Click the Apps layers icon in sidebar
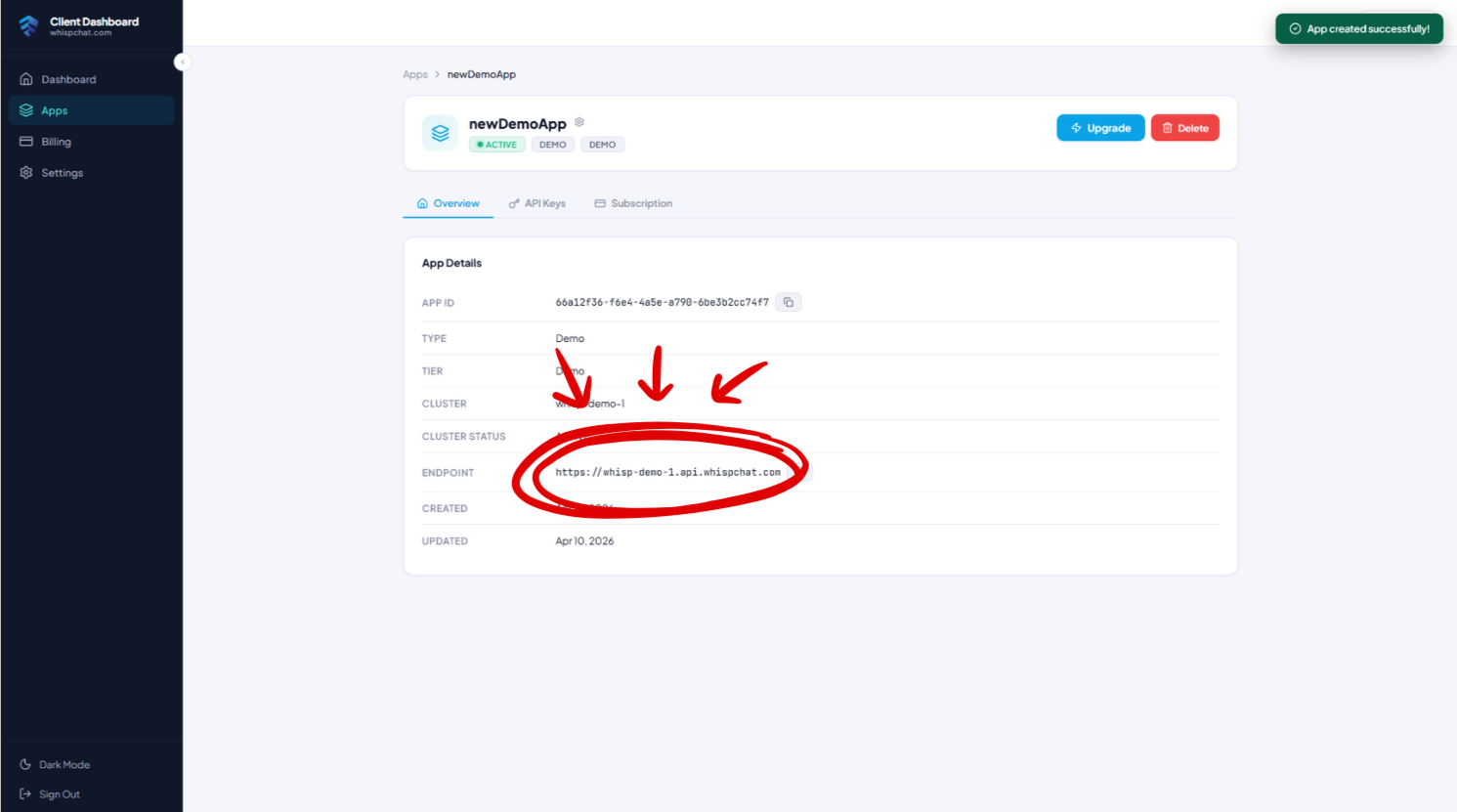This screenshot has width=1457, height=812. pyautogui.click(x=25, y=110)
